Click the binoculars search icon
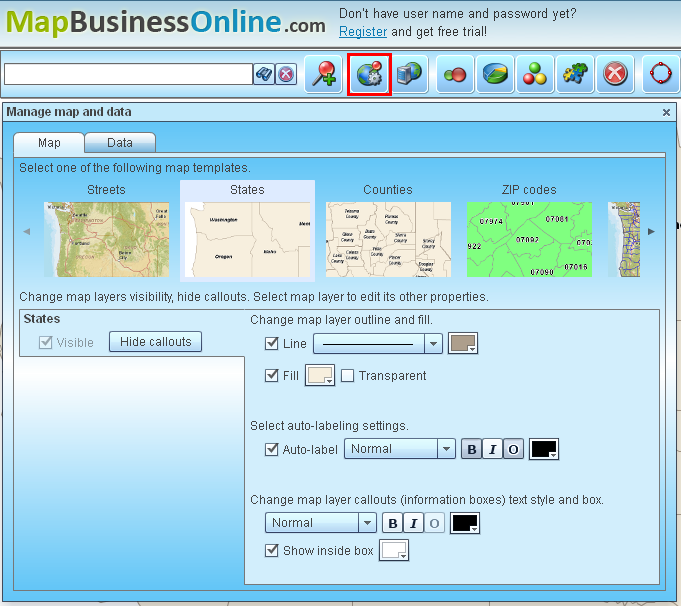The height and width of the screenshot is (606, 681). coord(264,74)
